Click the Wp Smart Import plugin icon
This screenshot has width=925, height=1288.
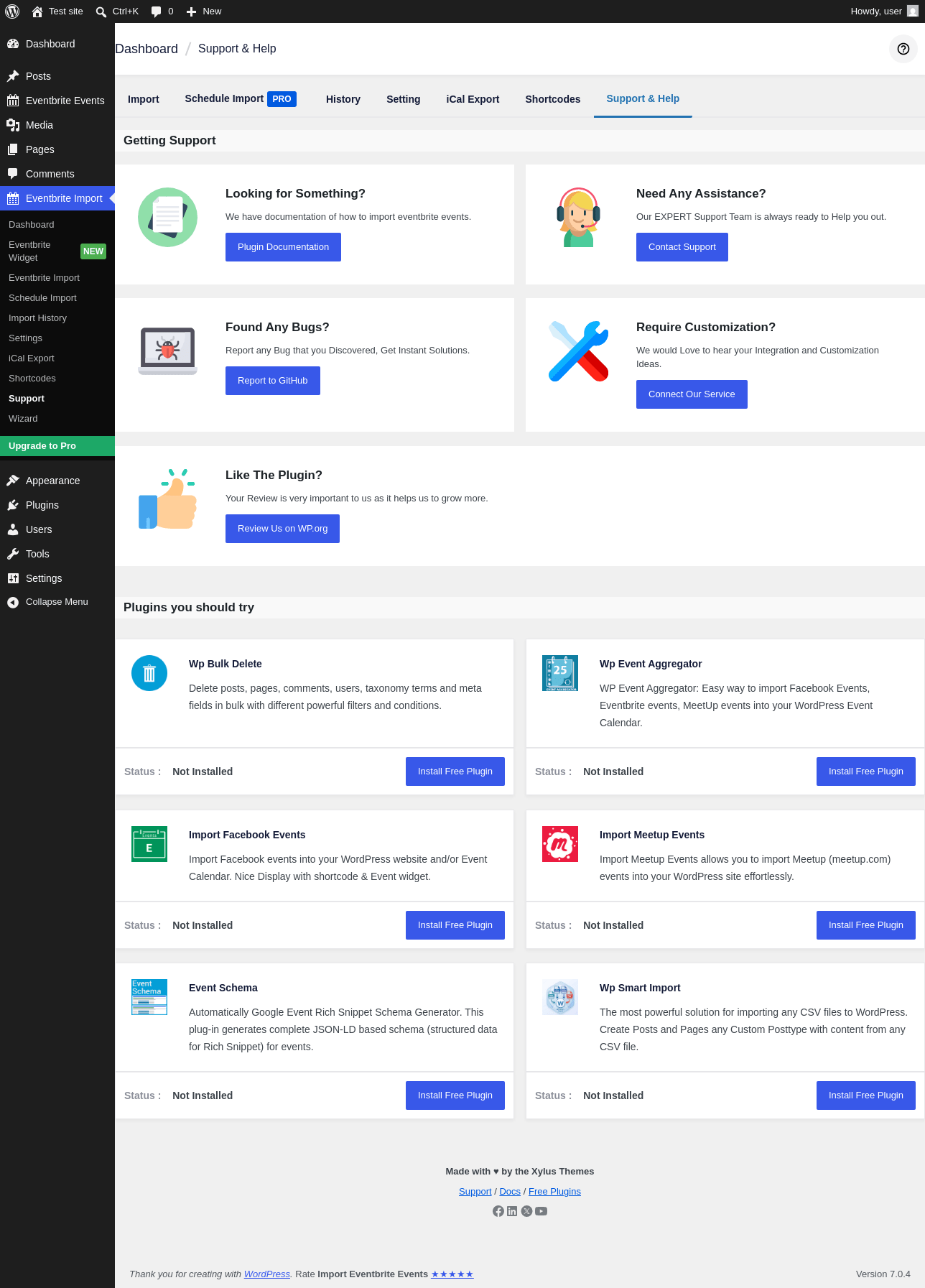coord(560,997)
